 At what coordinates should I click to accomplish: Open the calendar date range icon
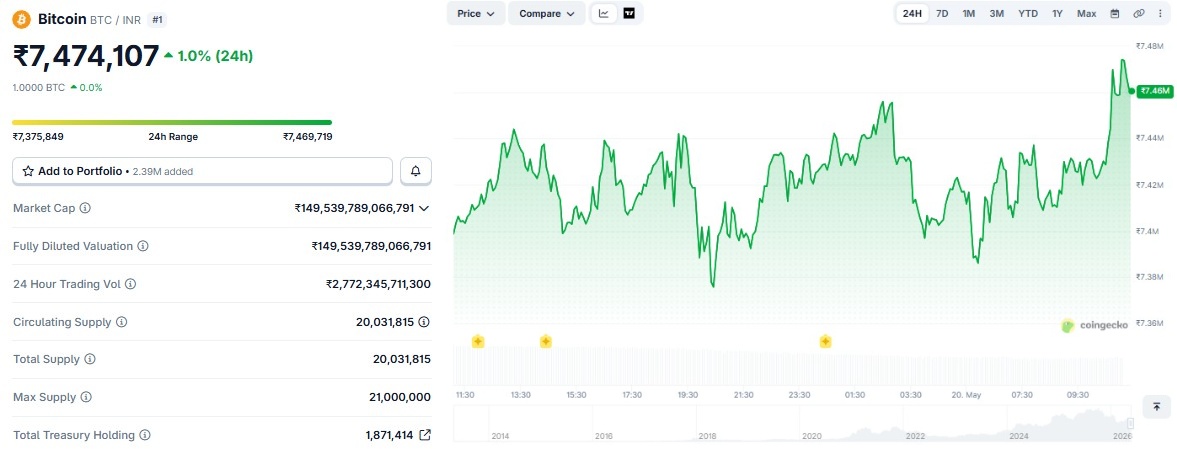click(x=1115, y=14)
